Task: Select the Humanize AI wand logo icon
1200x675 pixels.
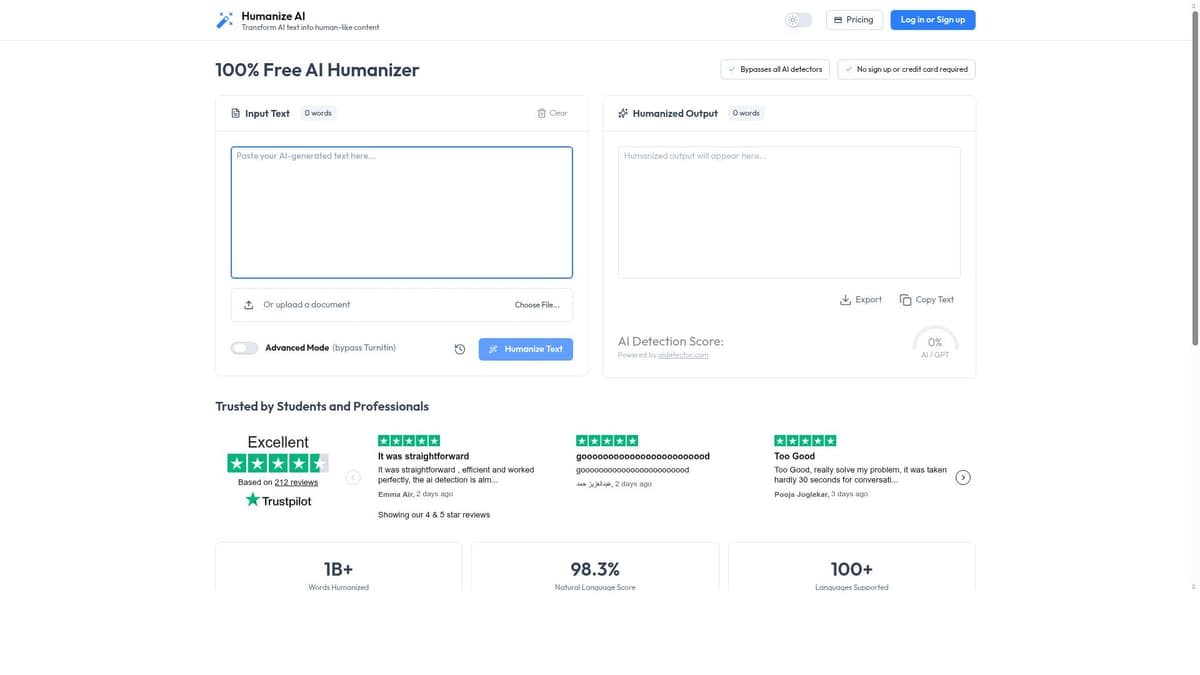Action: click(x=224, y=20)
